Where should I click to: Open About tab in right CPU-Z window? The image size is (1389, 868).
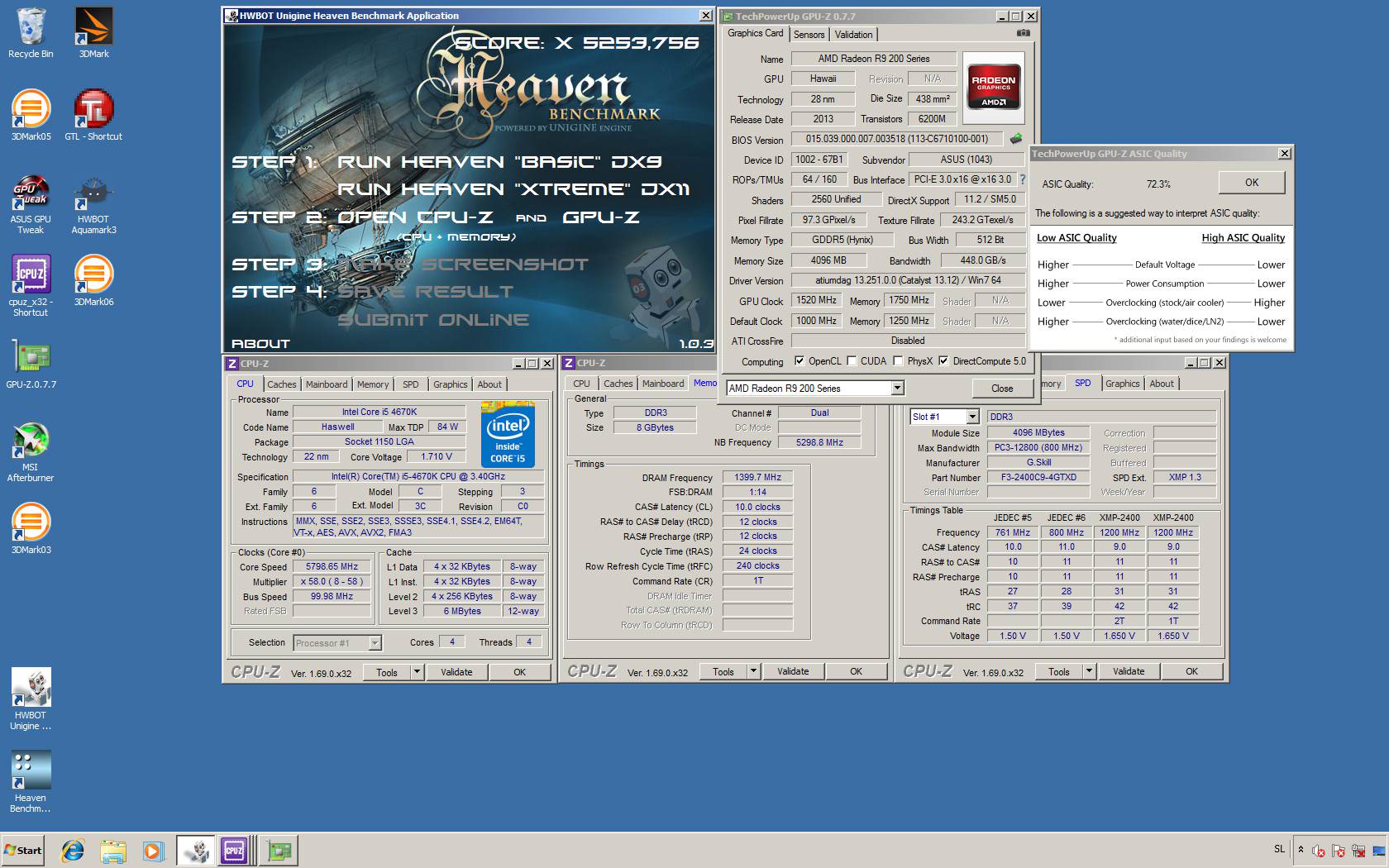click(x=1162, y=384)
